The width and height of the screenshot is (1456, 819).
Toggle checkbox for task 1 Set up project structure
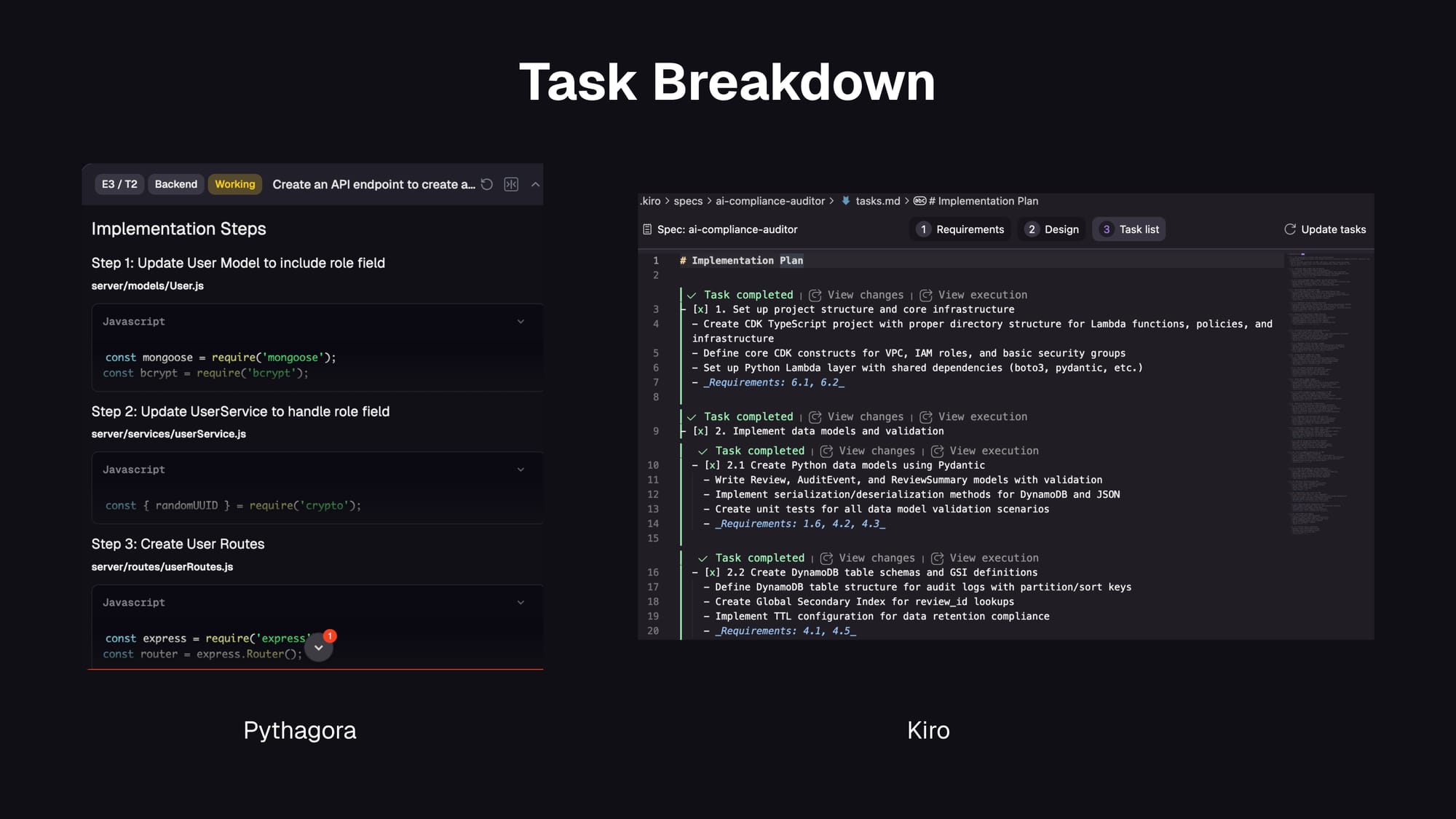click(700, 309)
